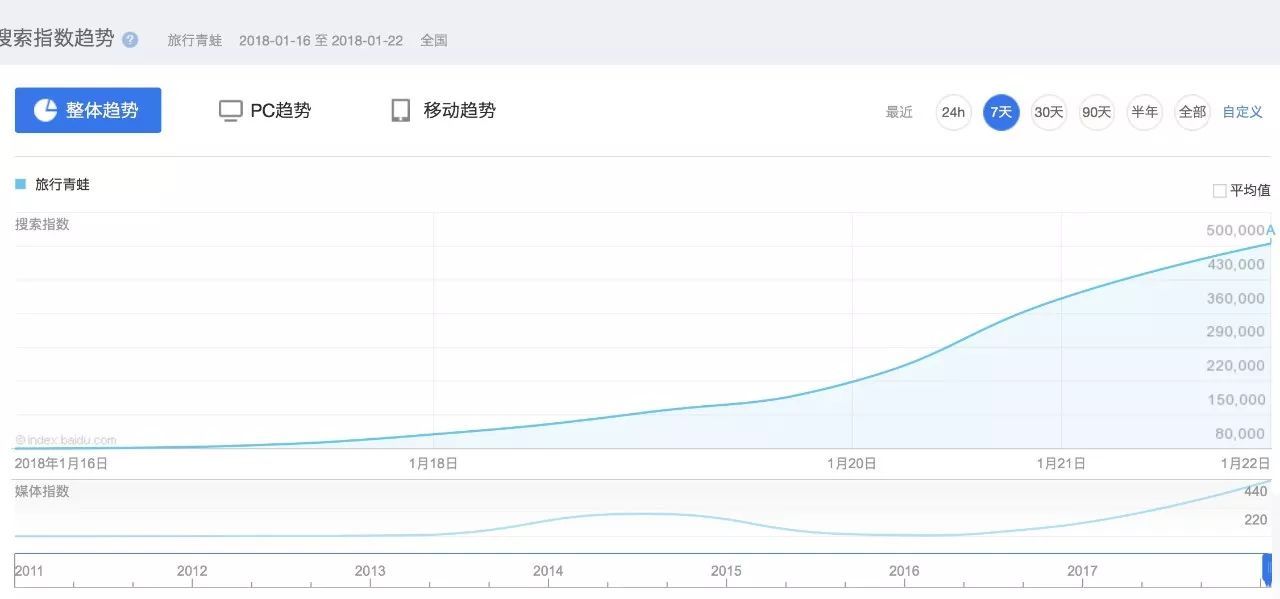Screen dimensions: 1280x599
Task: Click the A marker at the curve's end
Action: [x=1271, y=230]
